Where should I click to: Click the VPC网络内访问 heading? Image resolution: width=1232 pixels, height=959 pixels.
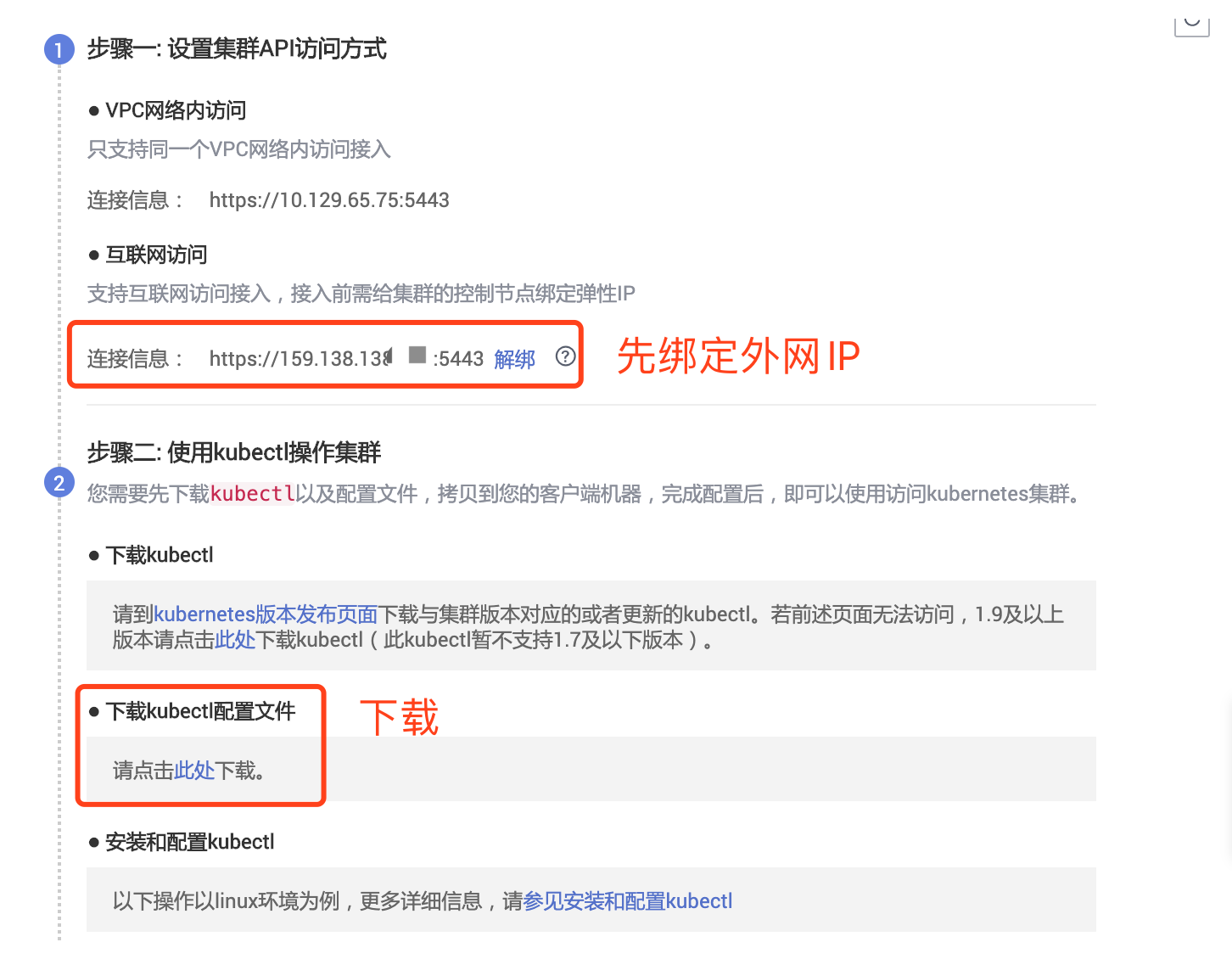tap(176, 110)
